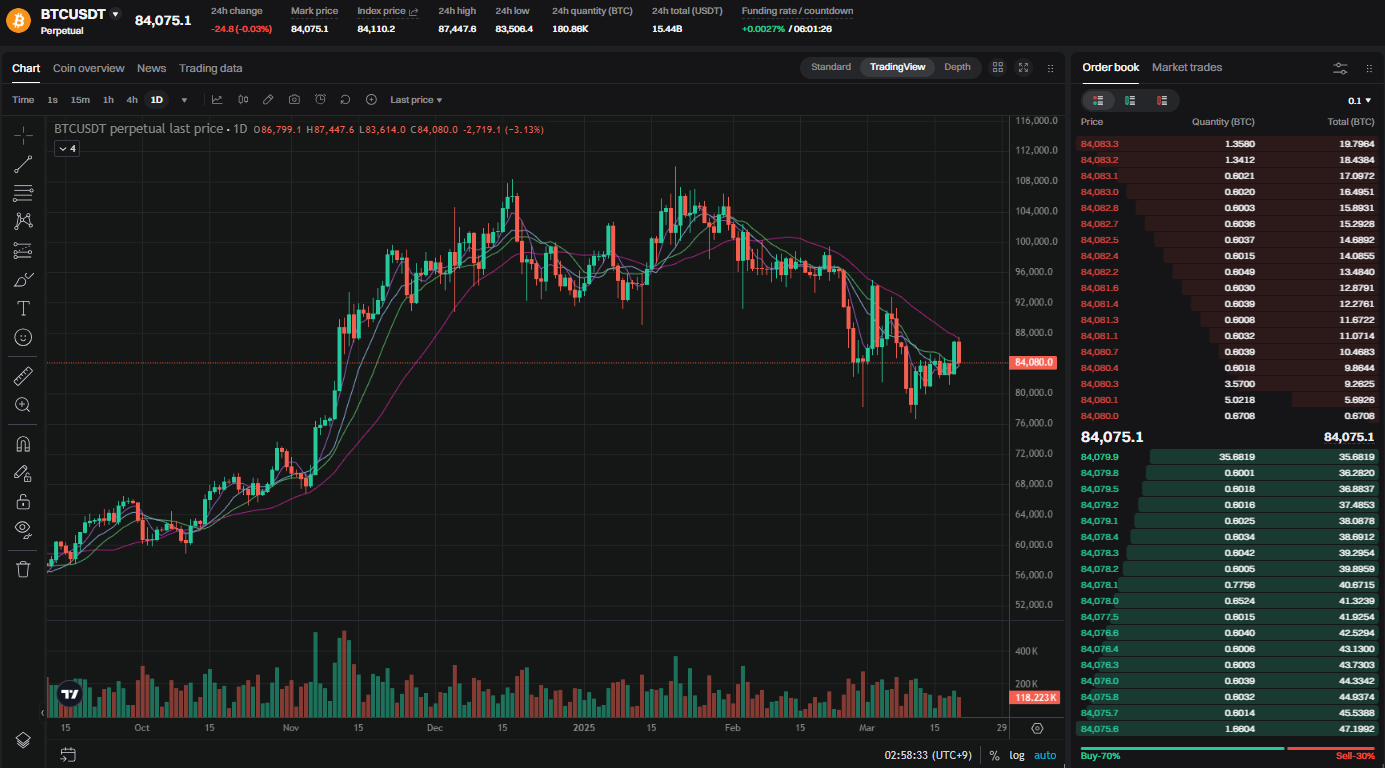Click Funding rate / countdown label
1385x768 pixels.
797,11
